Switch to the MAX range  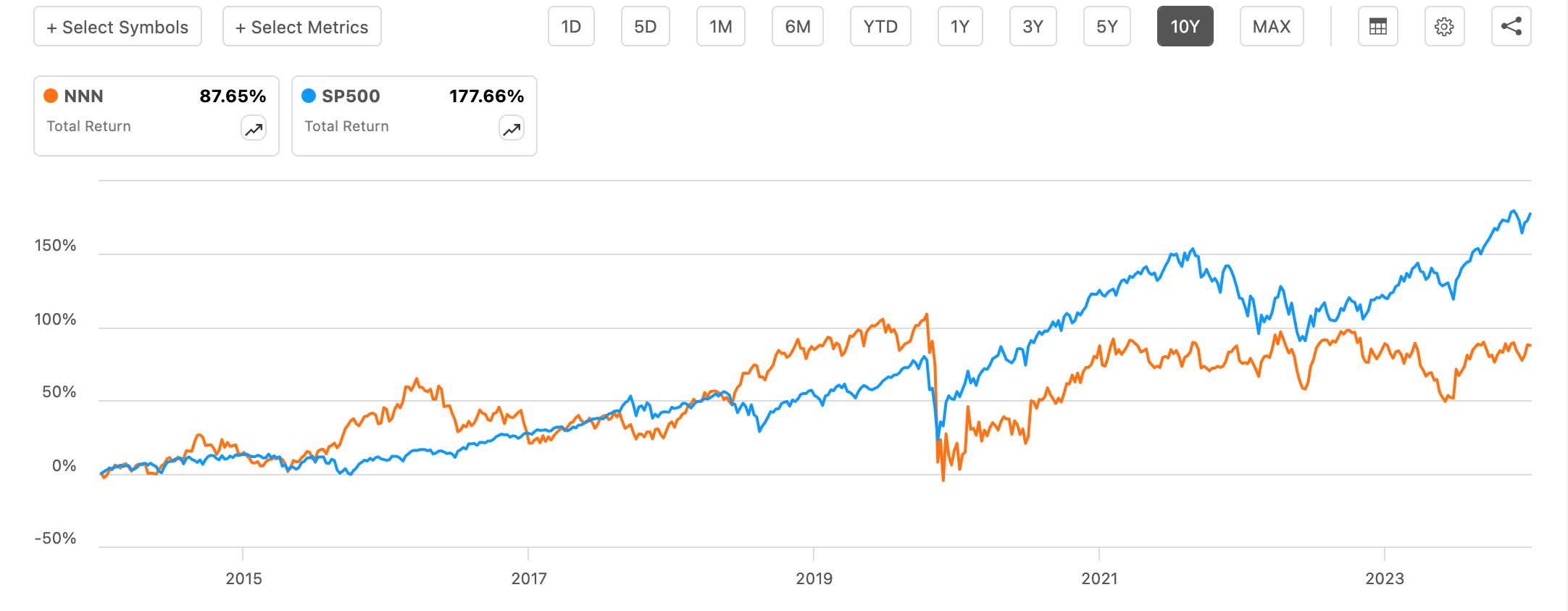click(1272, 25)
